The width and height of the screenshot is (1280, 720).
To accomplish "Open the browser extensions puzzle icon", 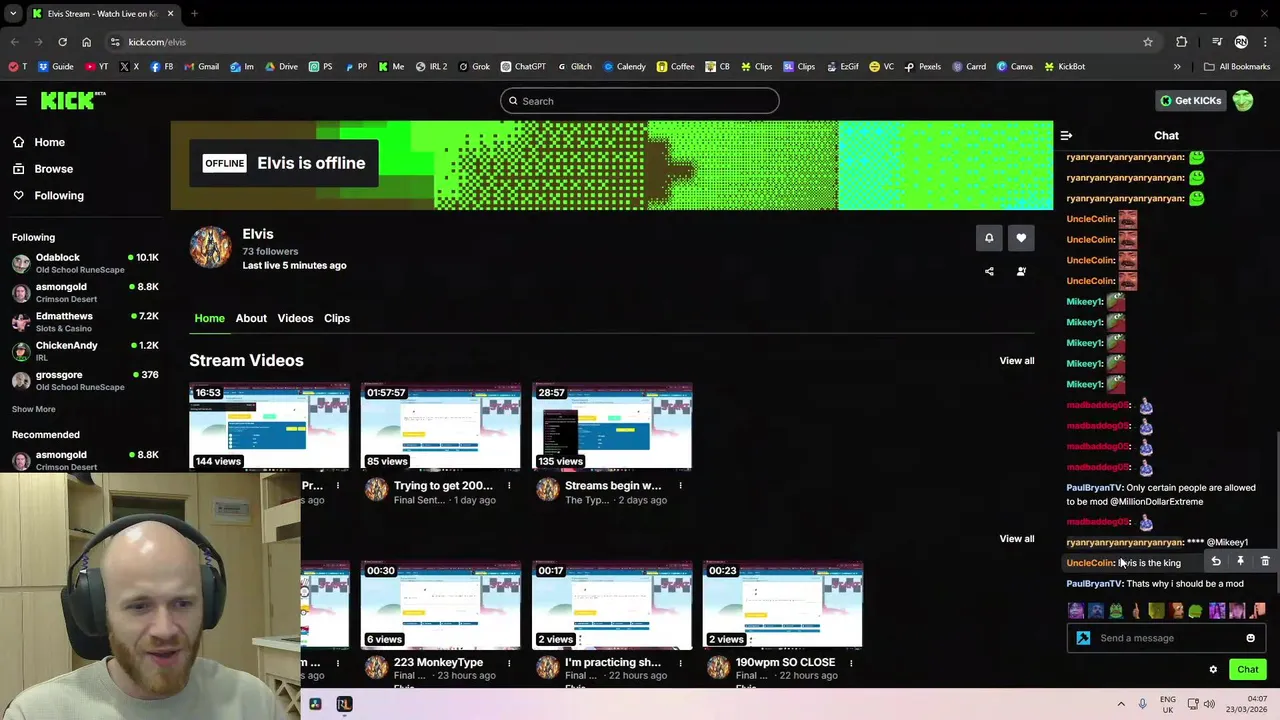I will [1182, 42].
